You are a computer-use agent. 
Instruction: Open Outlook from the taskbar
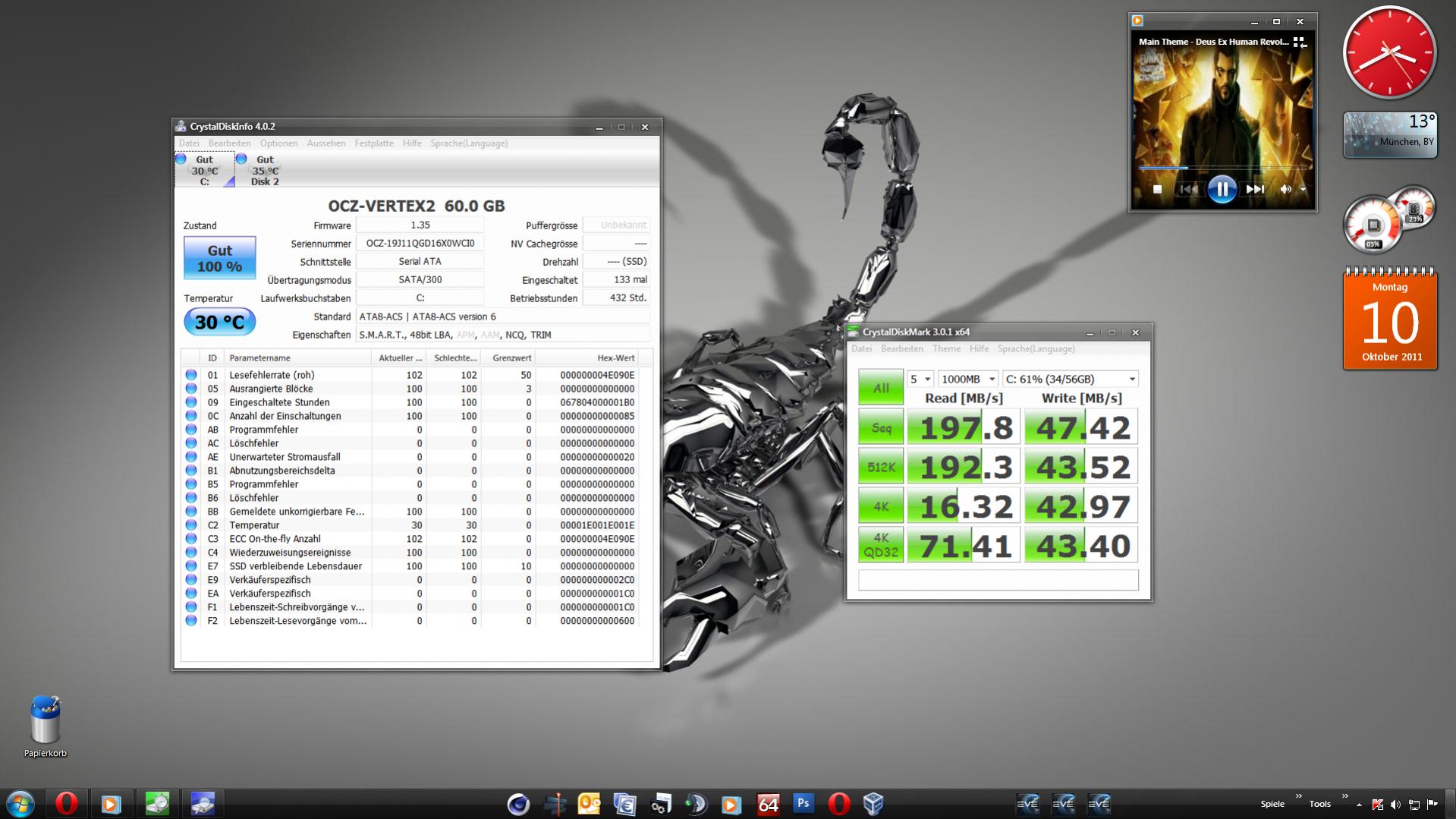coord(590,804)
